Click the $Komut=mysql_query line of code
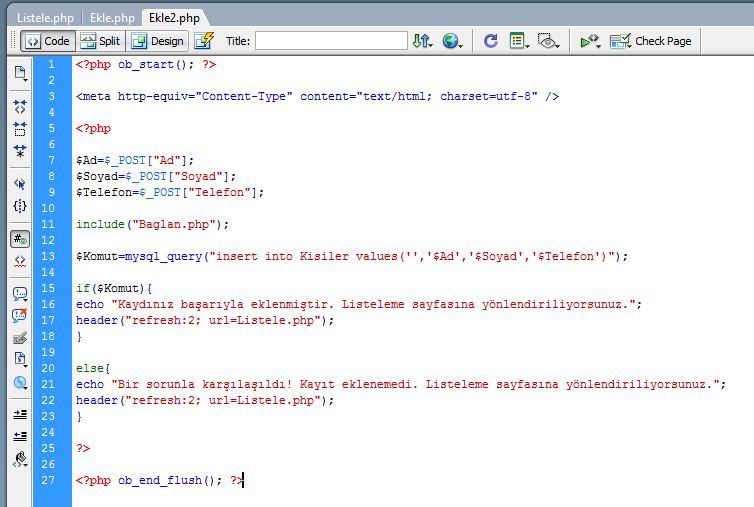The image size is (754, 507). click(352, 256)
